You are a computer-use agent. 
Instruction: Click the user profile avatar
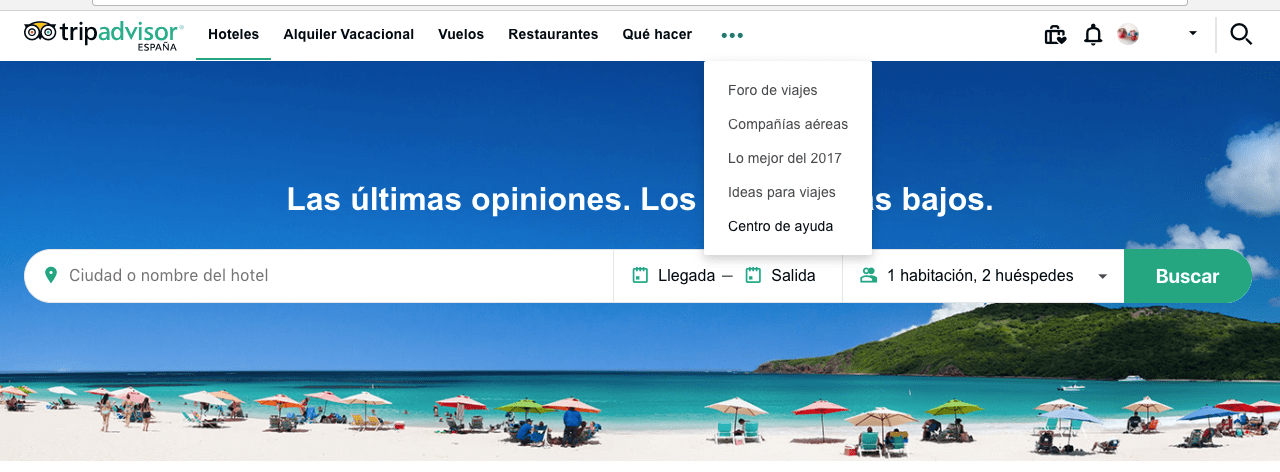point(1128,34)
